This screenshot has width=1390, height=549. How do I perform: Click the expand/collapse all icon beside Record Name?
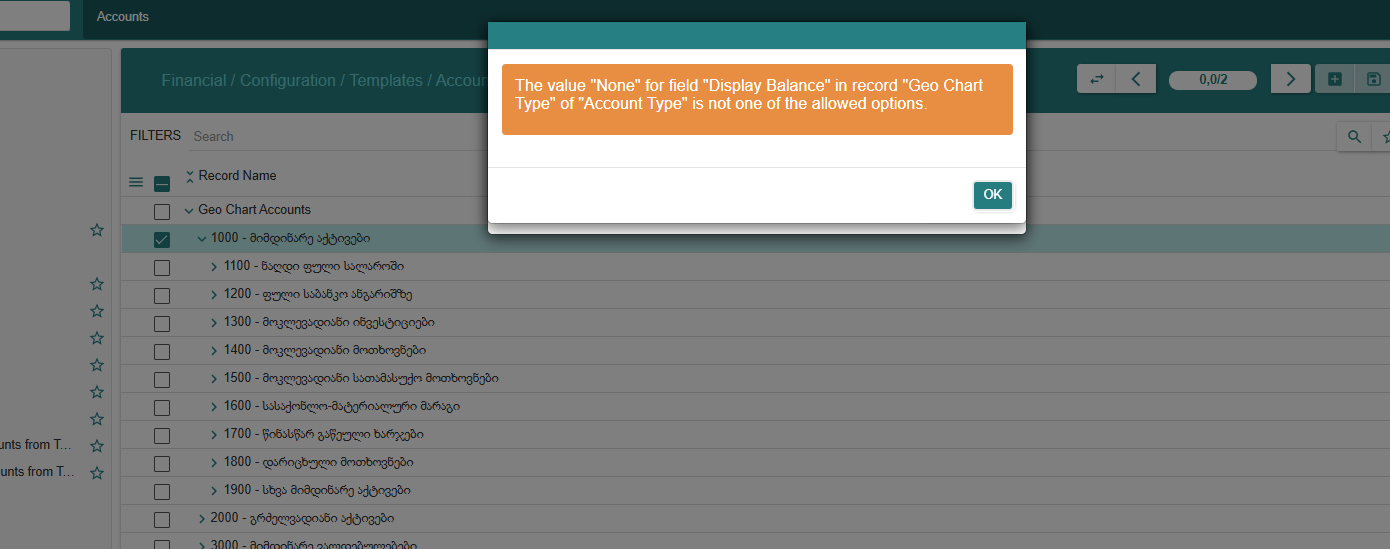point(190,176)
